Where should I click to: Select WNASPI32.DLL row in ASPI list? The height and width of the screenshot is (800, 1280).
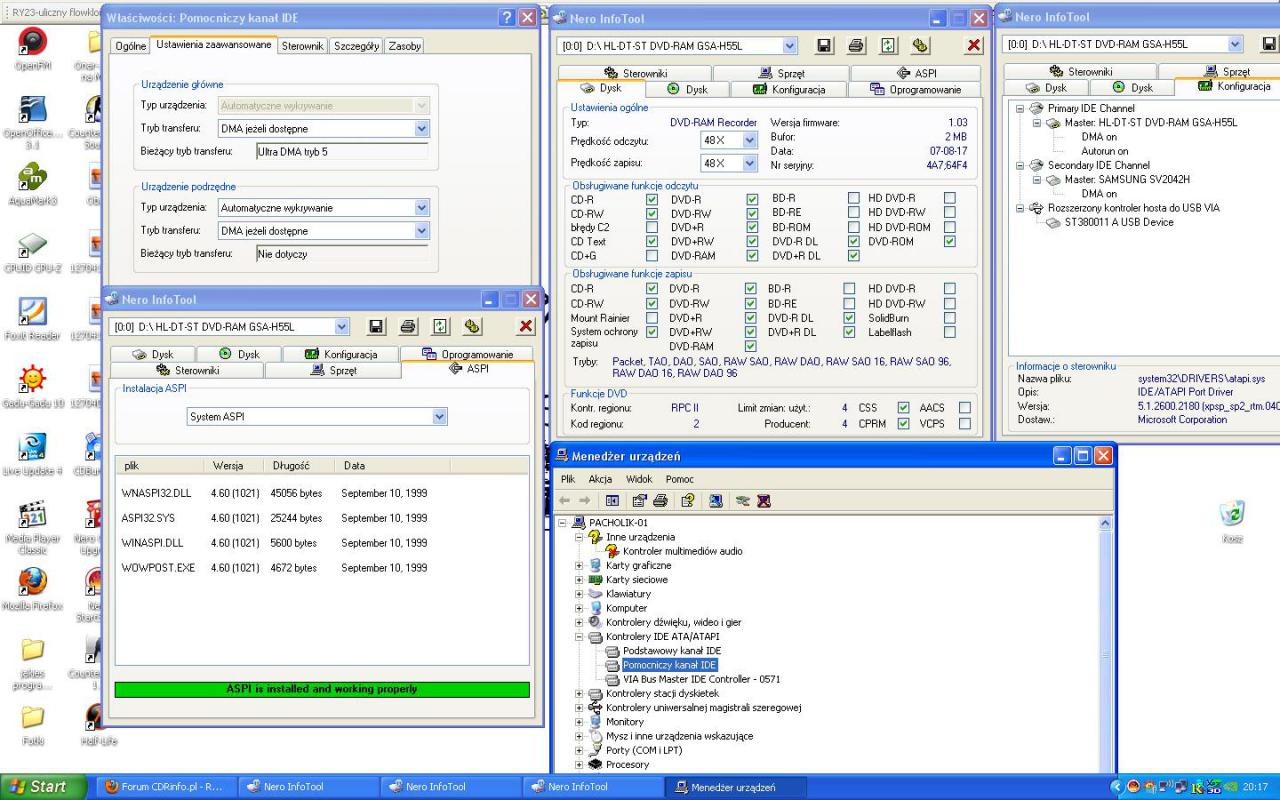tap(322, 493)
